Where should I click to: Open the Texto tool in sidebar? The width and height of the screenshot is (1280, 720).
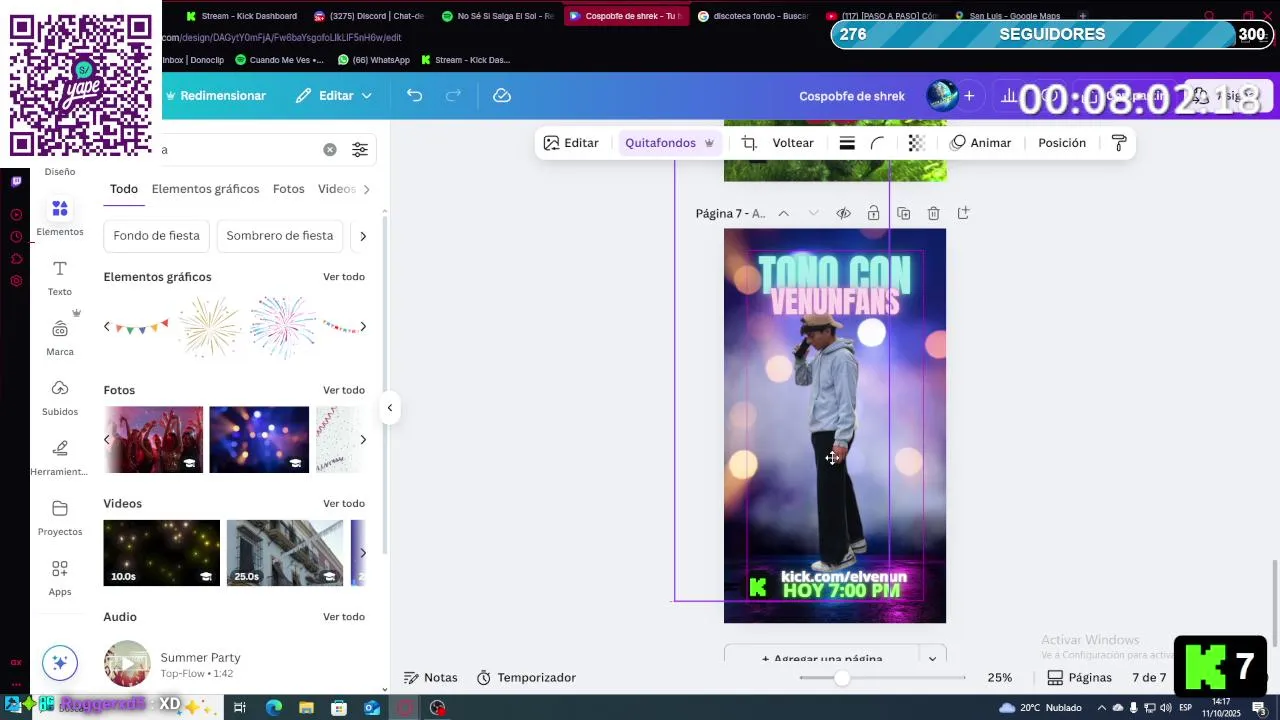point(60,278)
